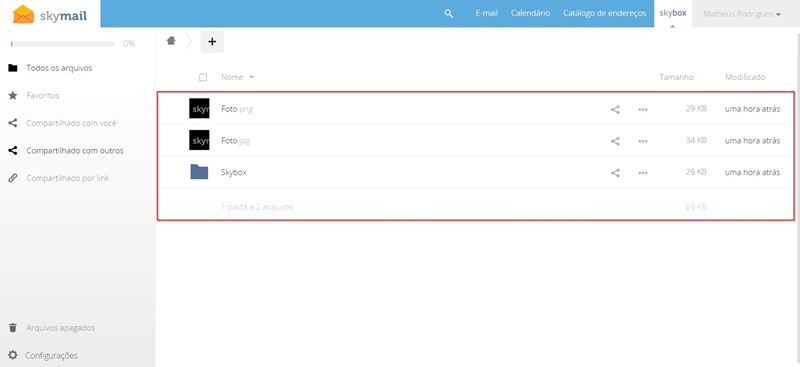The height and width of the screenshot is (367, 800).
Task: Share the Foto.png file
Action: pyautogui.click(x=615, y=109)
